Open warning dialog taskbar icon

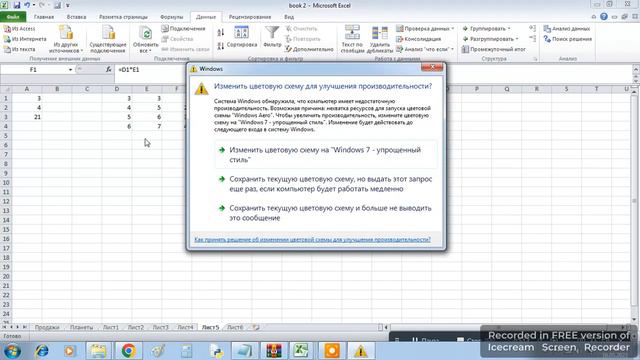tap(360, 351)
